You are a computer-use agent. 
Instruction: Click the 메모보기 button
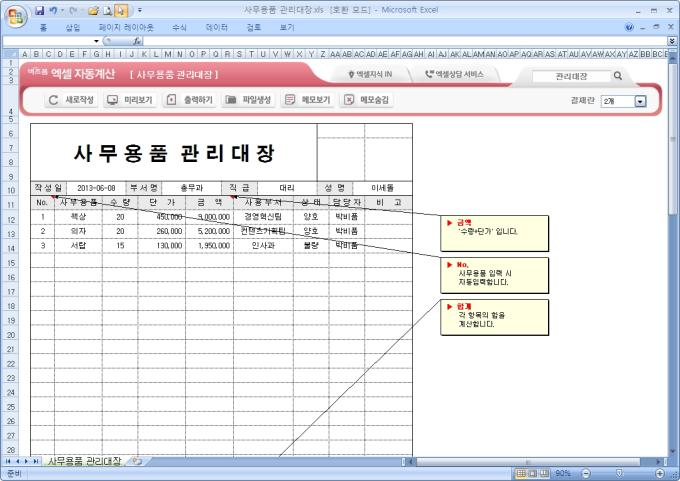(x=307, y=100)
